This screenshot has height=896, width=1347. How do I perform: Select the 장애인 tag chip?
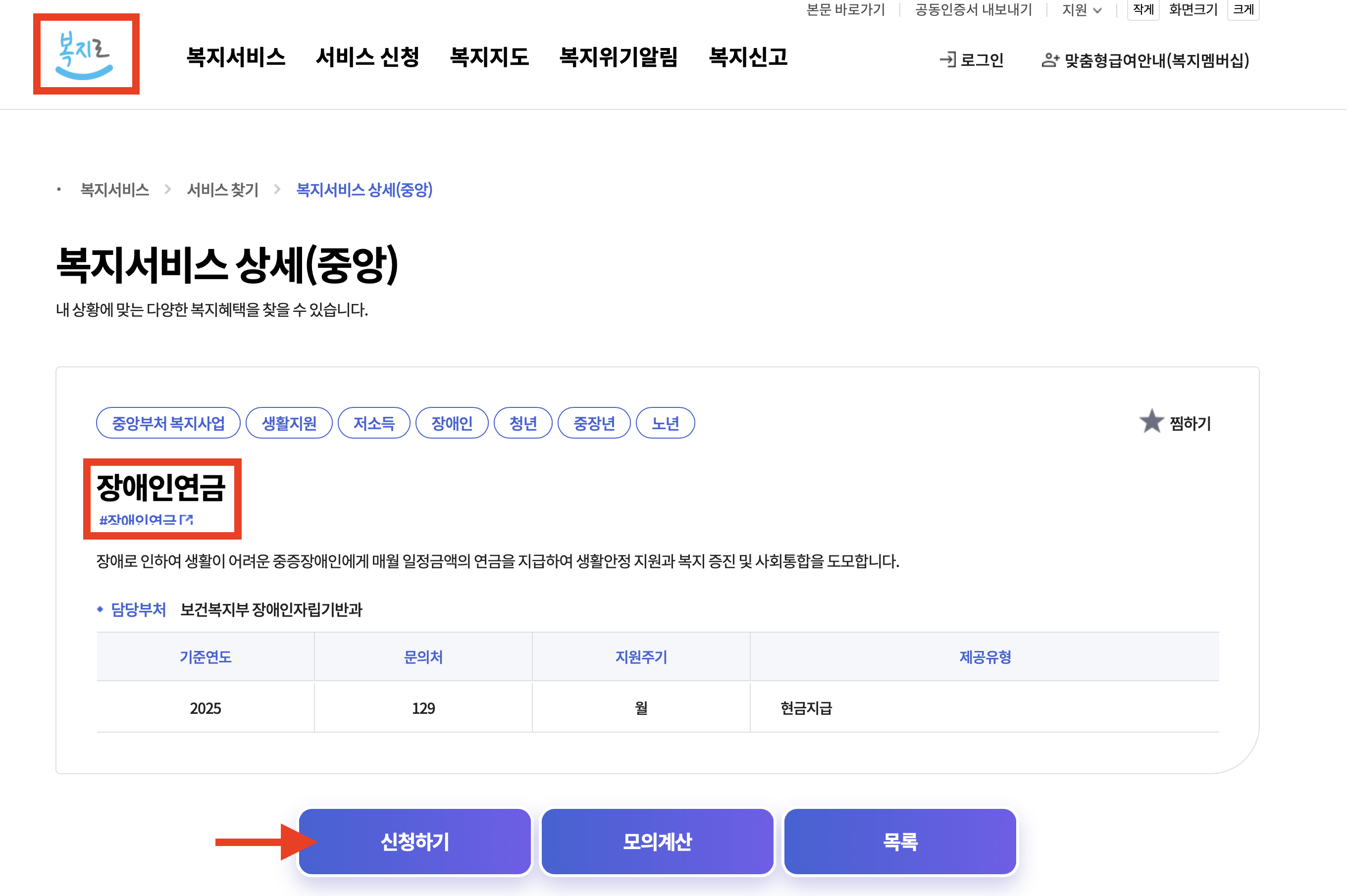click(452, 423)
